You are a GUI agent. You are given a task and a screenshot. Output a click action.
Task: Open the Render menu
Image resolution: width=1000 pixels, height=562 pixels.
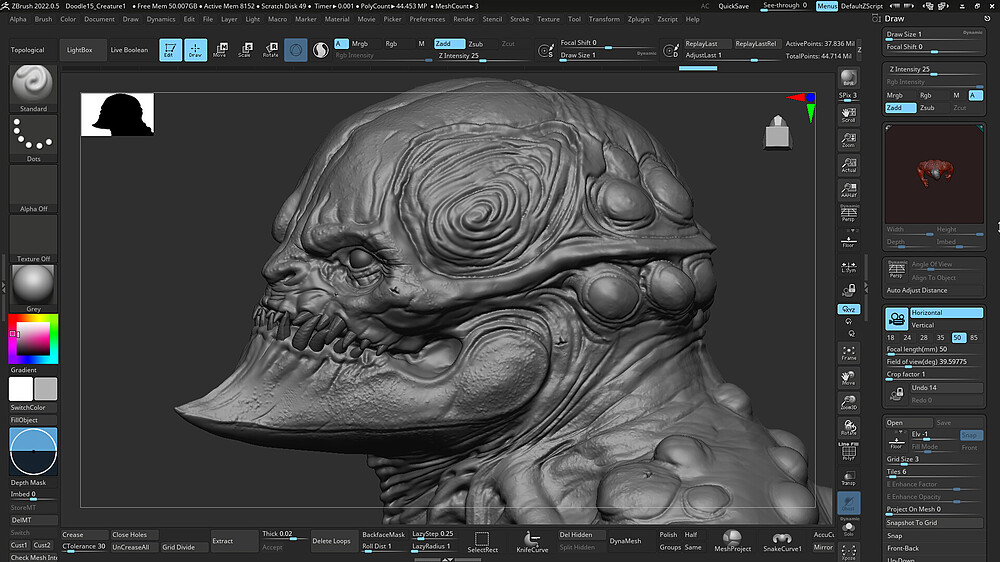coord(464,19)
